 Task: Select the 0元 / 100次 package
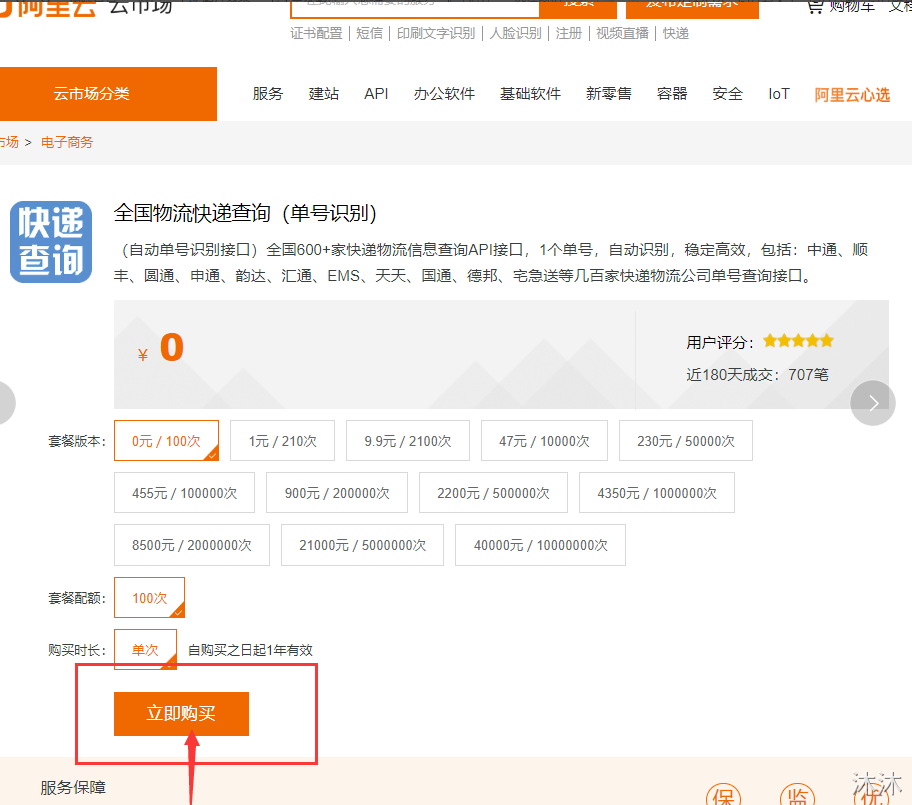pyautogui.click(x=166, y=441)
